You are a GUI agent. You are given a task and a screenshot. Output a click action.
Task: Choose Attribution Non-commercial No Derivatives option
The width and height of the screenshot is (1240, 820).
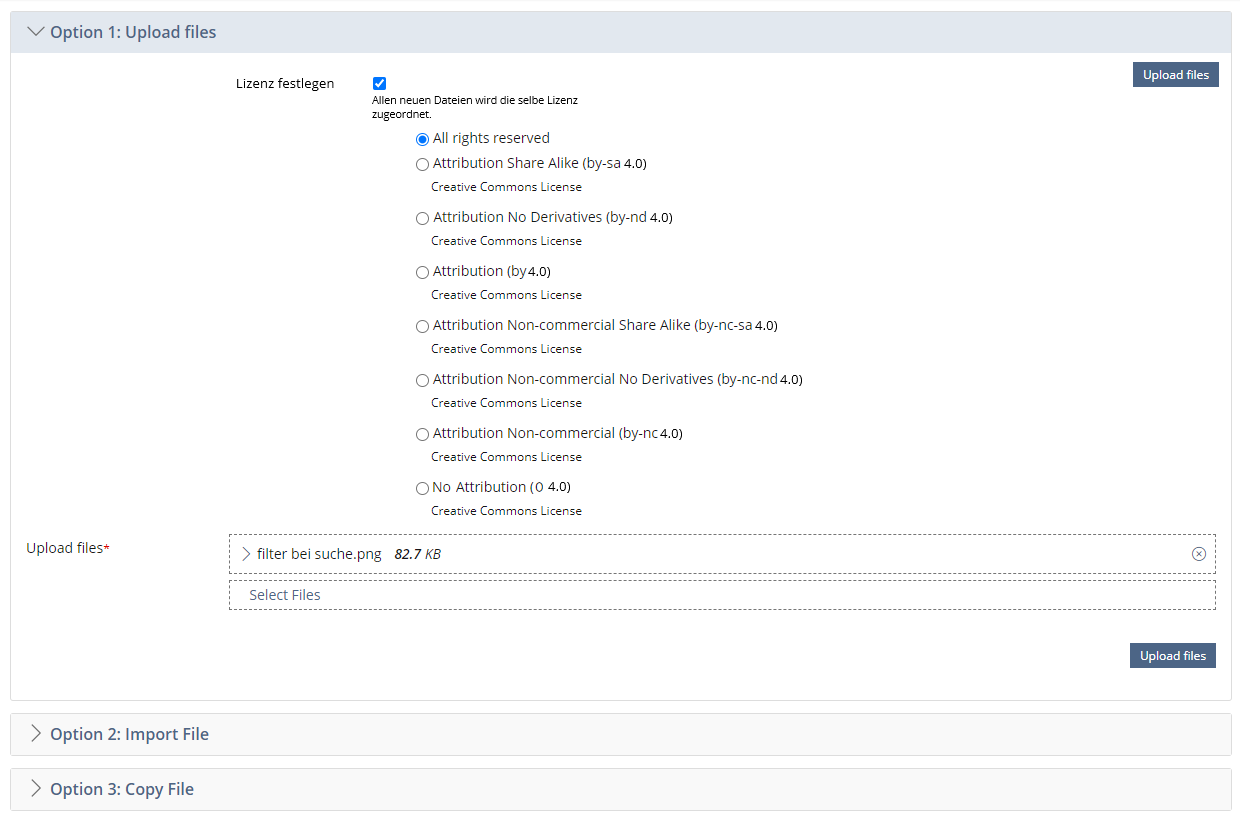pyautogui.click(x=422, y=380)
